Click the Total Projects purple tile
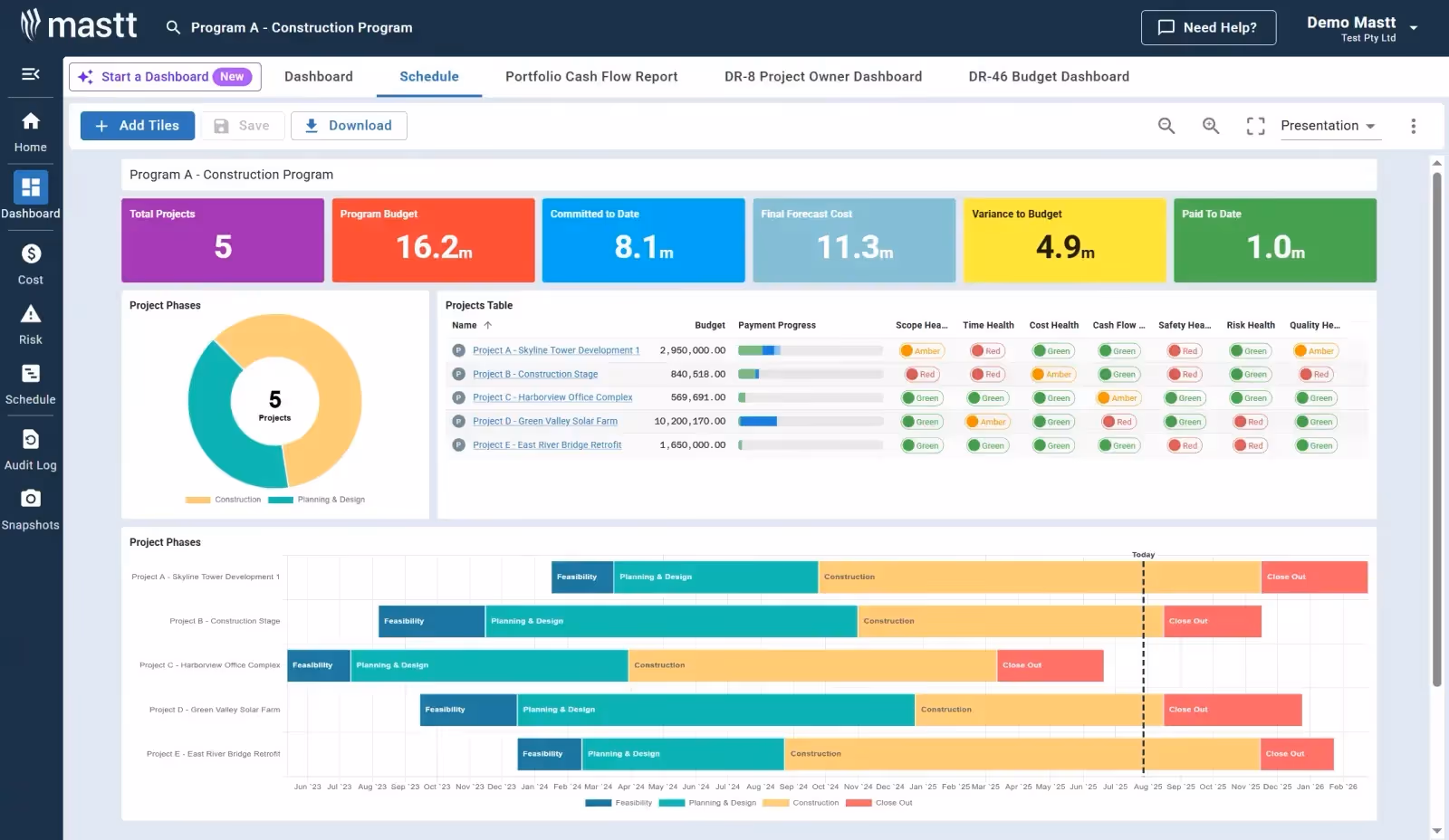 click(223, 240)
